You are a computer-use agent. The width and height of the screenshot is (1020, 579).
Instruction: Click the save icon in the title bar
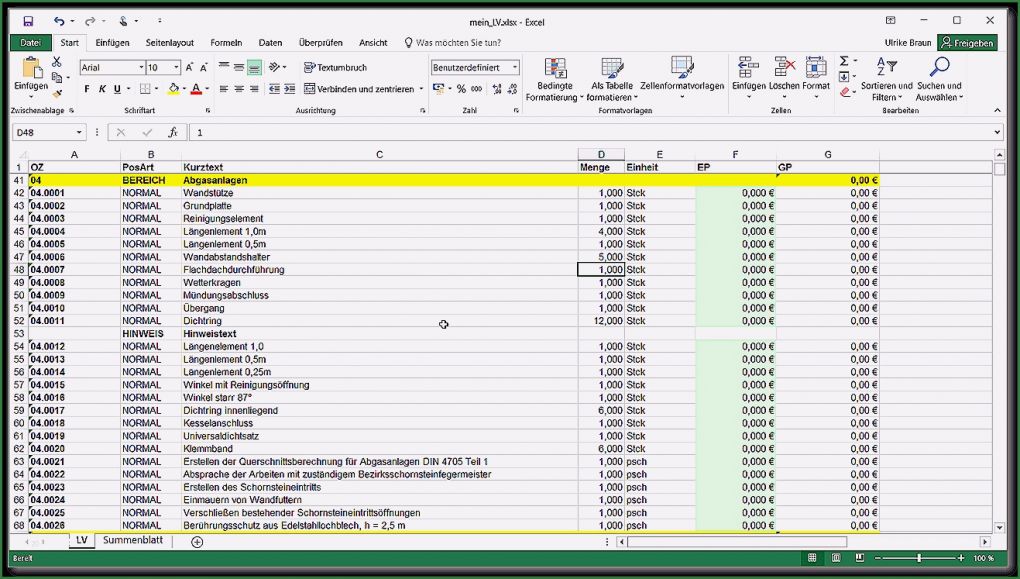point(28,20)
